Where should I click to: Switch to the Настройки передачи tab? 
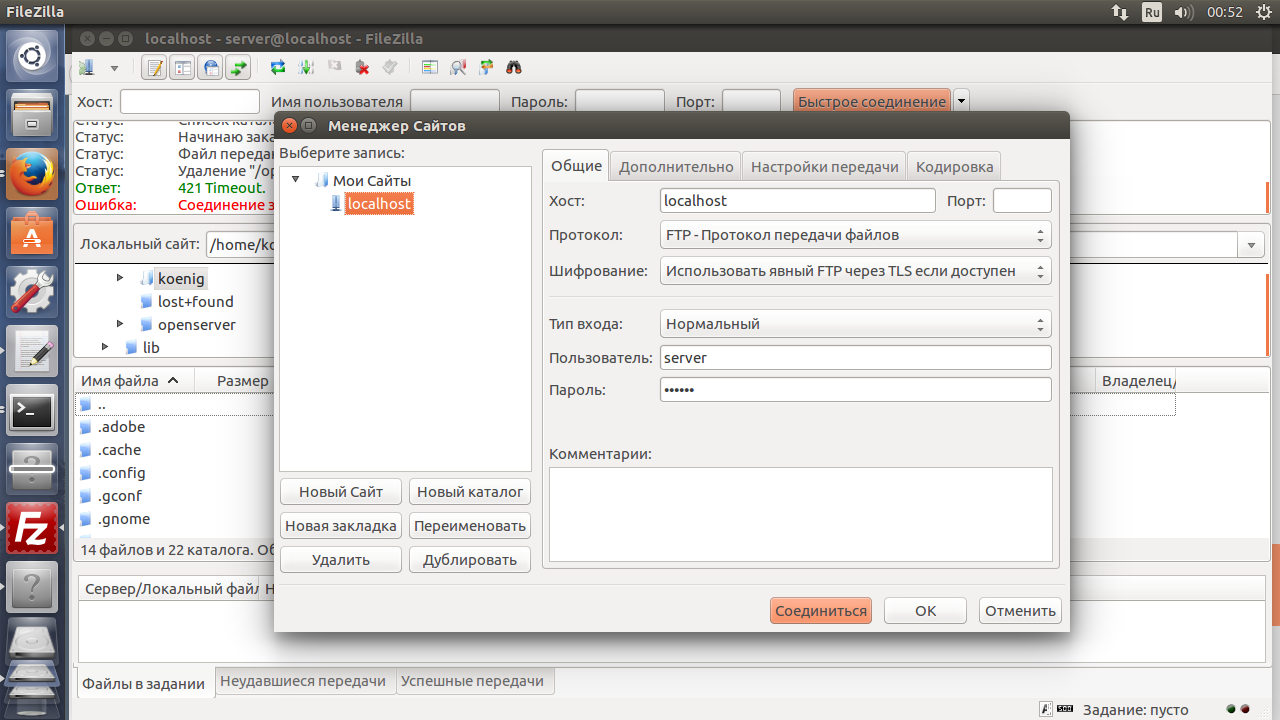click(824, 167)
